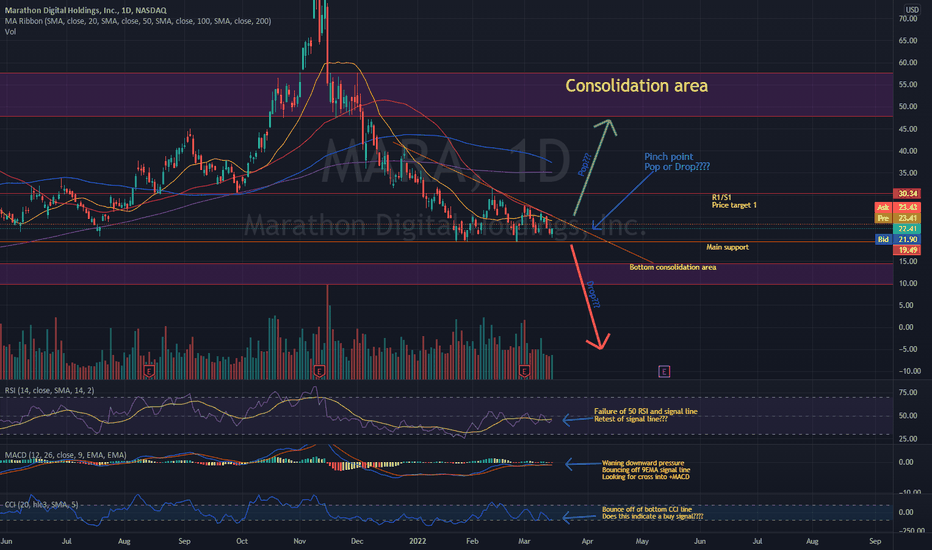The width and height of the screenshot is (932, 550).
Task: Click the 45.00 price axis label
Action: pyautogui.click(x=908, y=129)
